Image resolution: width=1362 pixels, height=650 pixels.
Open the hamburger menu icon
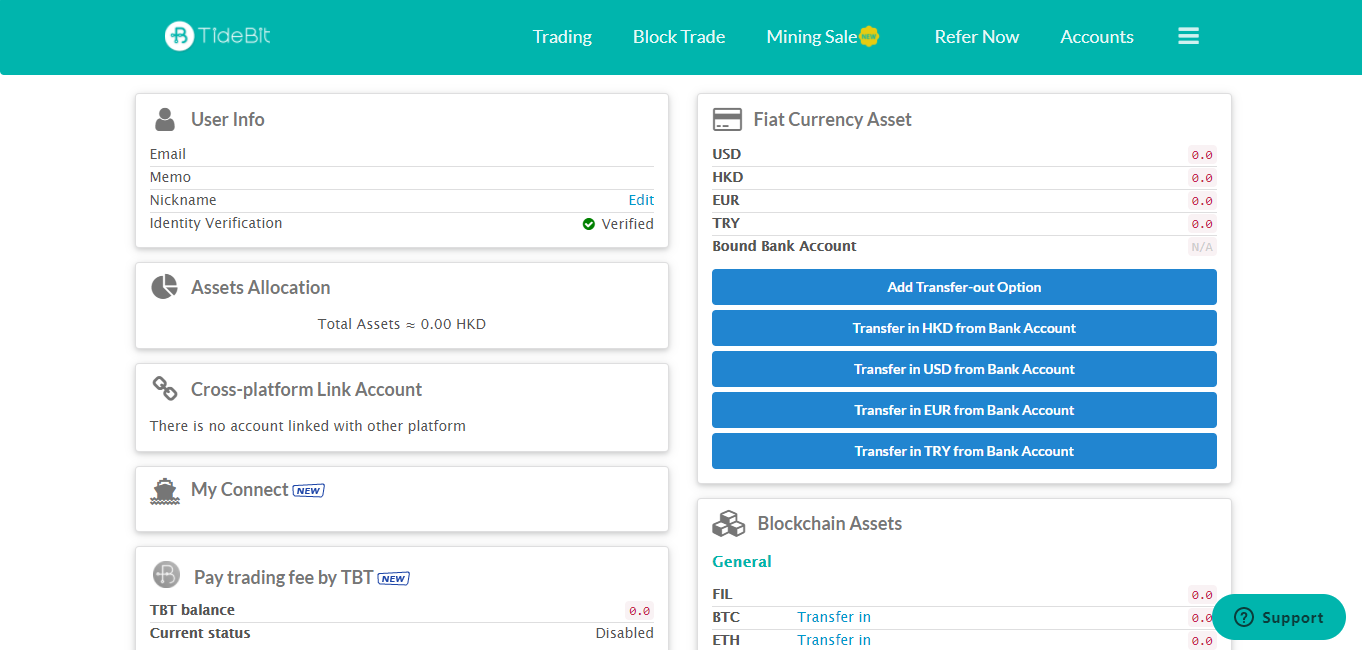(1188, 36)
